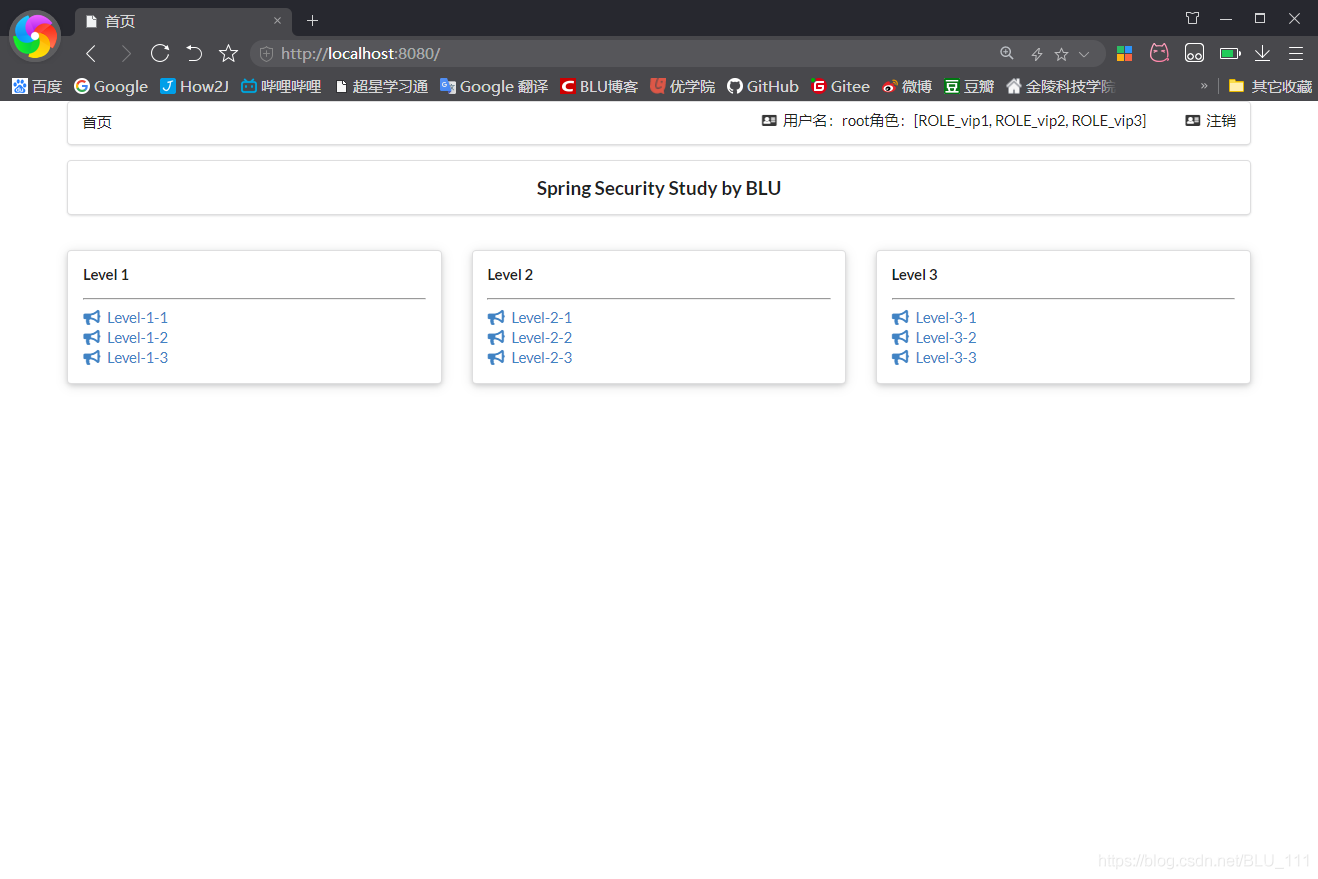Screen dimensions: 1318x879
Task: Toggle the zoom magnifier in the address bar
Action: (1006, 53)
